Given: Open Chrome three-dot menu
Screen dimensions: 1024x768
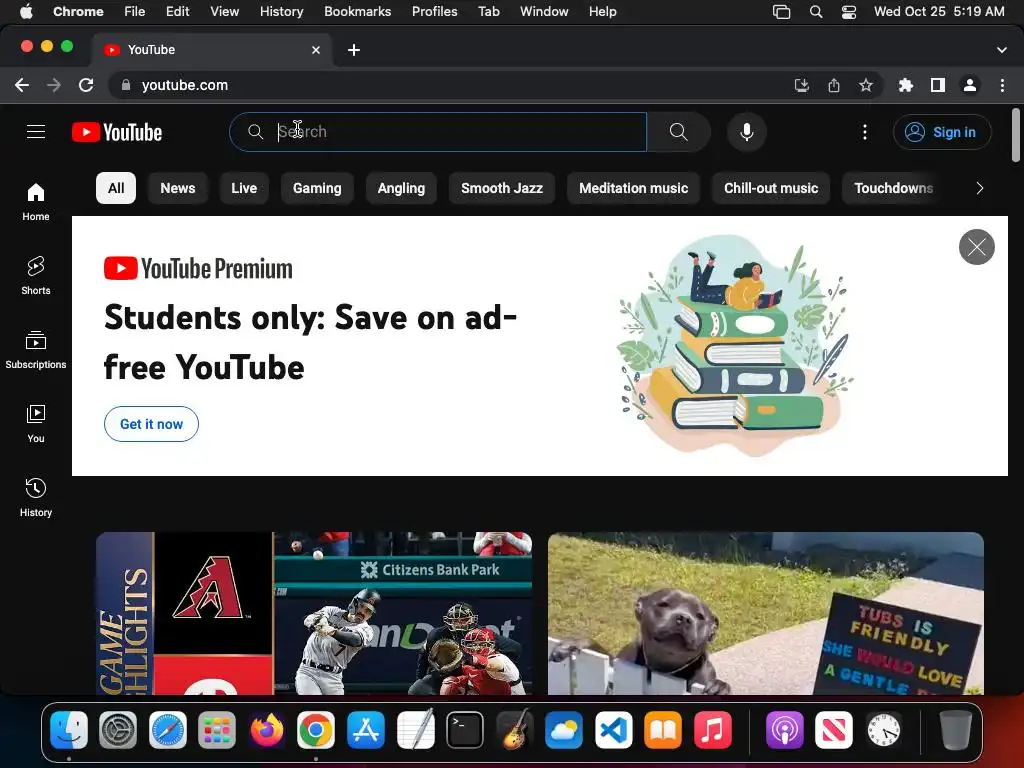Looking at the screenshot, I should (x=1002, y=85).
